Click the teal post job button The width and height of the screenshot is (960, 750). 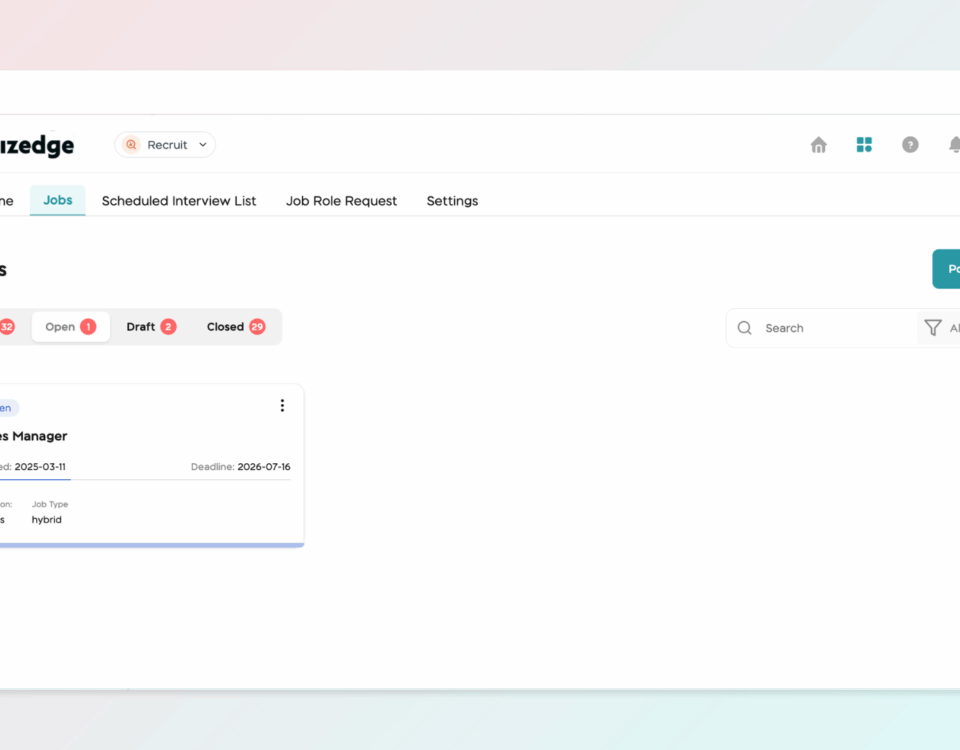[946, 269]
